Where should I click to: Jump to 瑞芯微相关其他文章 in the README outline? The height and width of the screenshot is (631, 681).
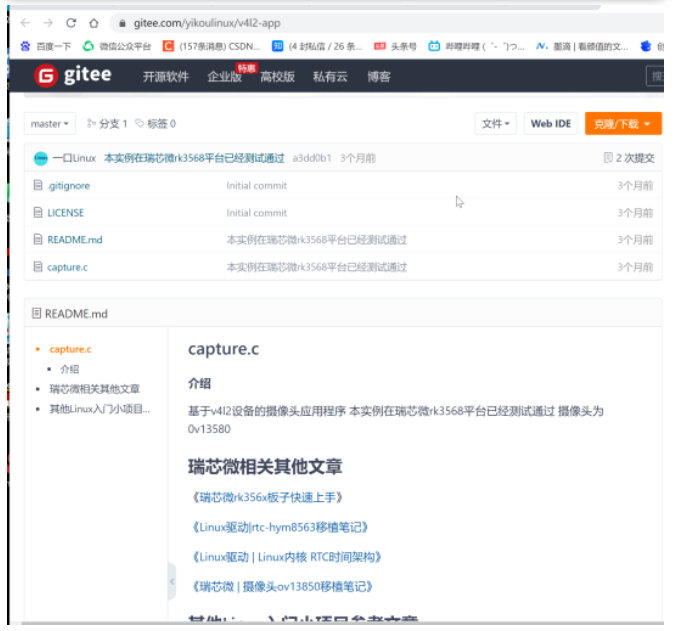pos(95,389)
